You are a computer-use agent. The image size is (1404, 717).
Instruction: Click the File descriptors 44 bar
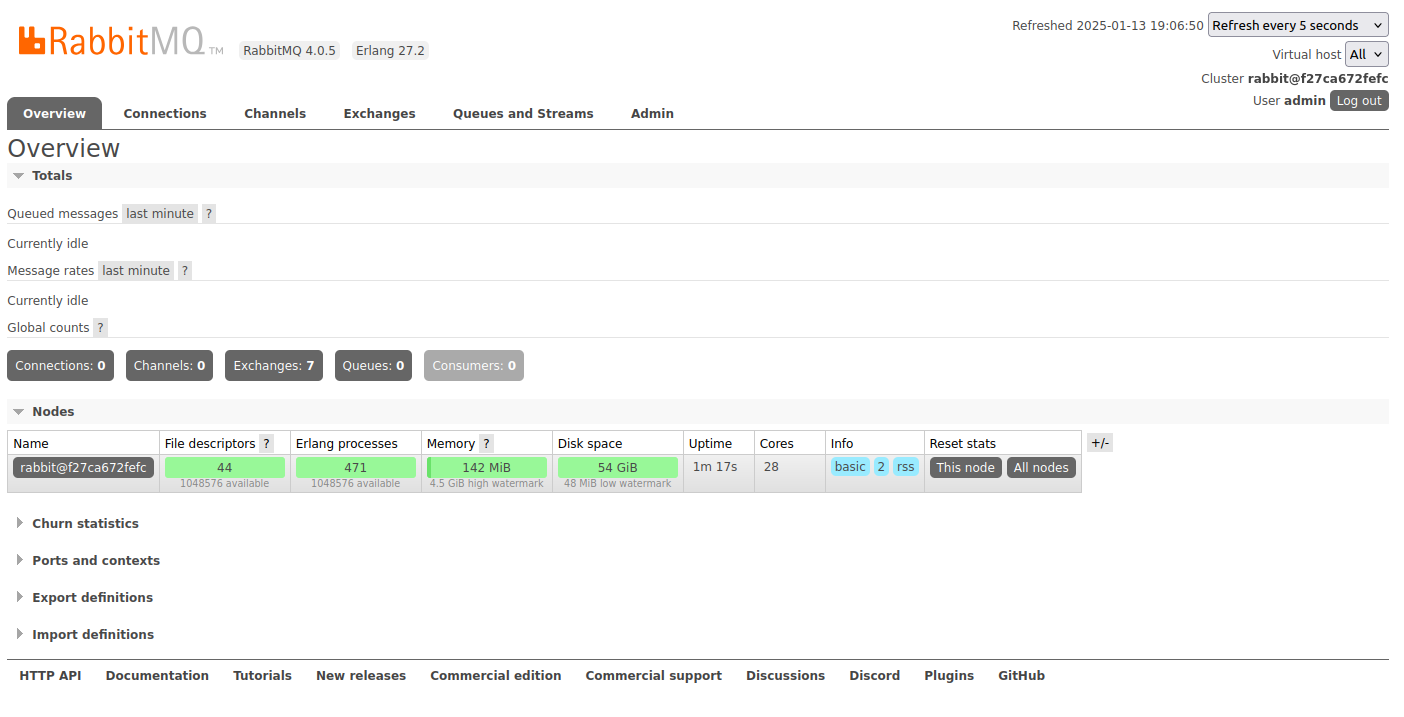click(x=225, y=467)
